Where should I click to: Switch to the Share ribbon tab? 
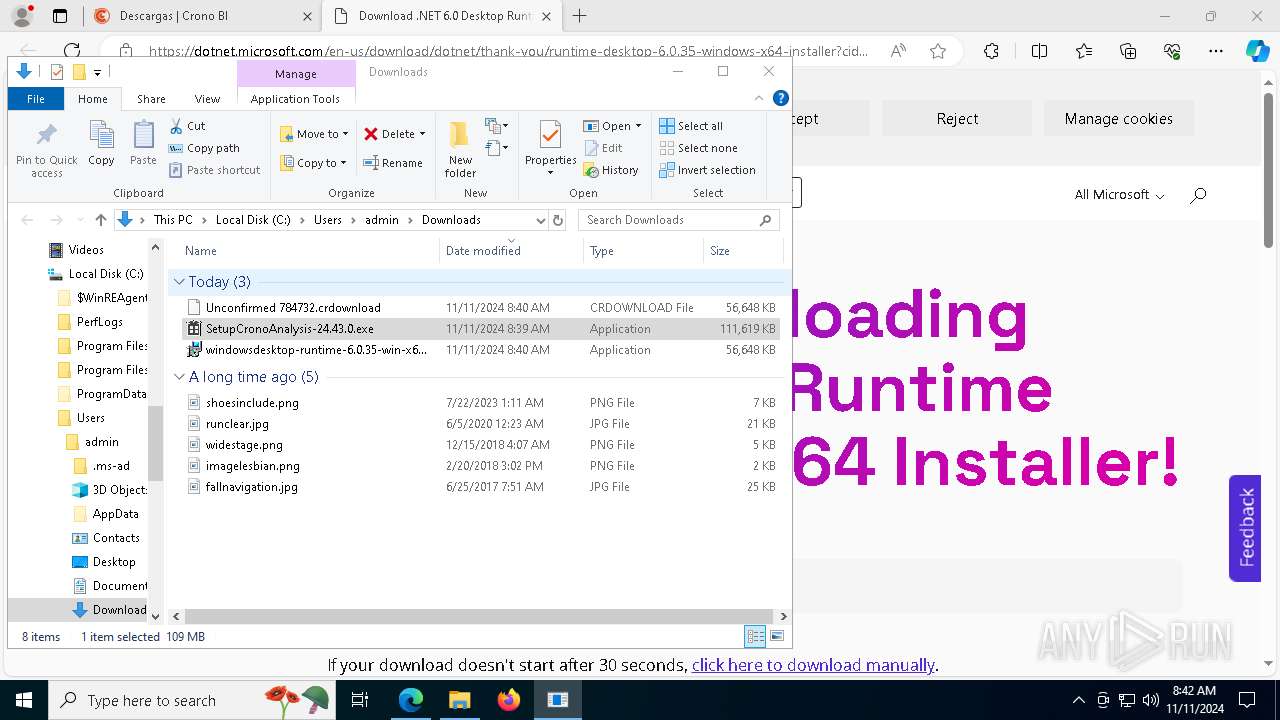[151, 99]
